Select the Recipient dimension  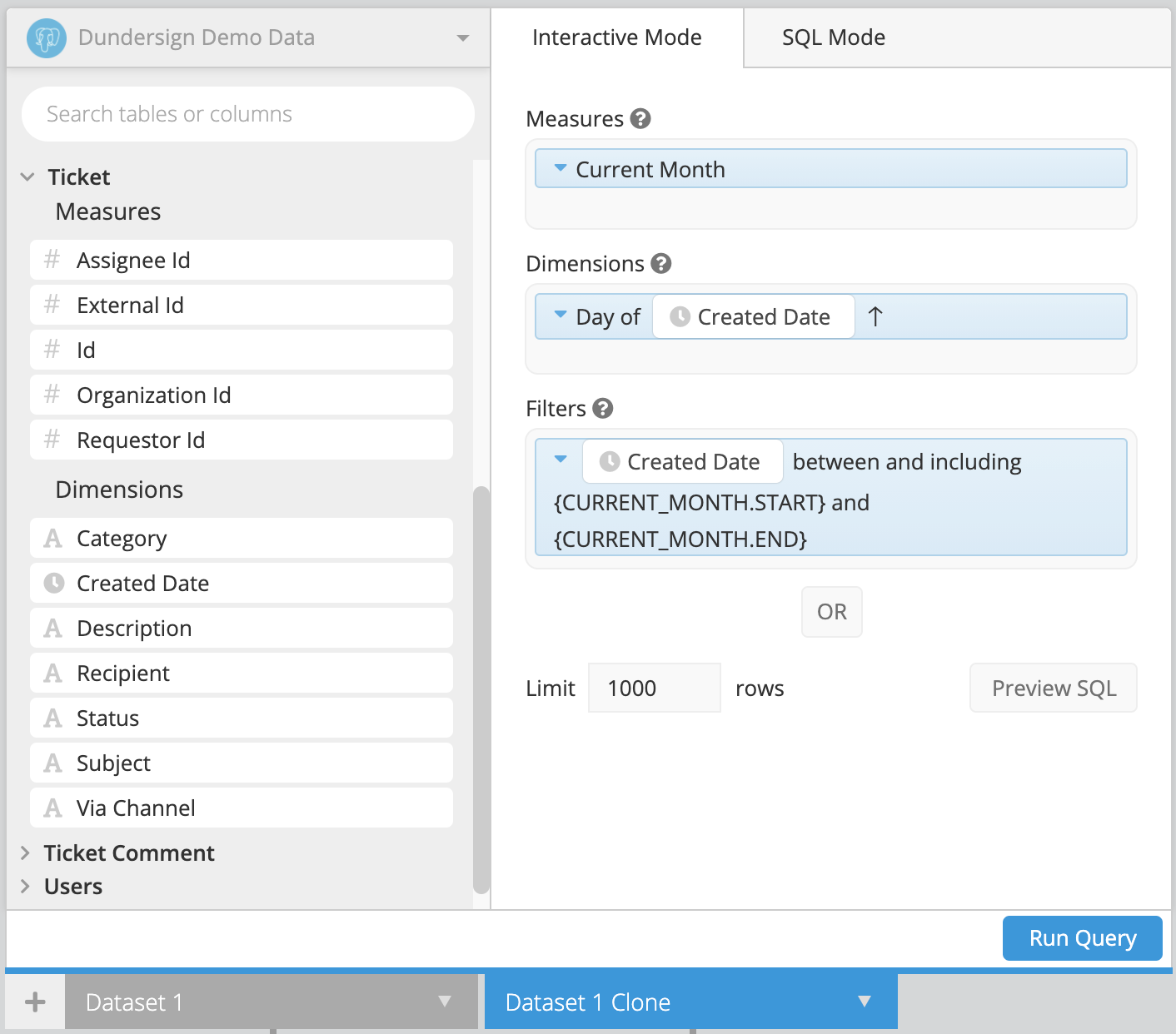pyautogui.click(x=242, y=673)
